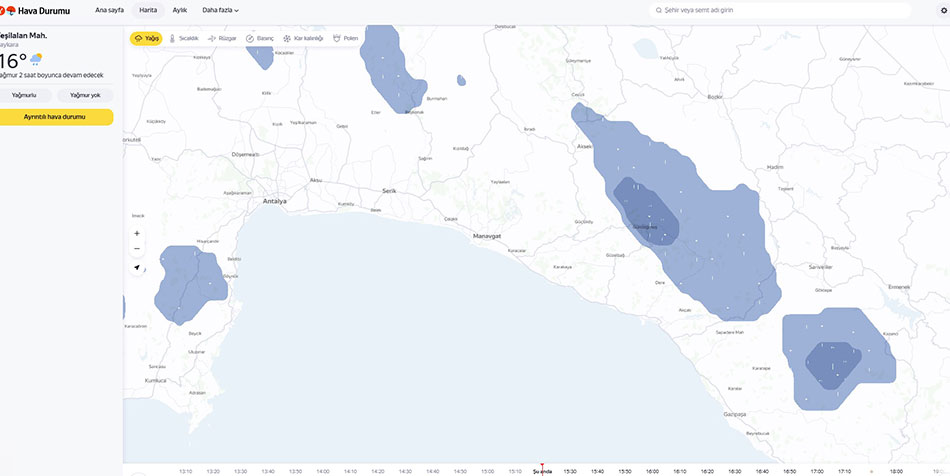The width and height of the screenshot is (950, 476).
Task: Report Yağmur yok for this location
Action: tap(85, 95)
